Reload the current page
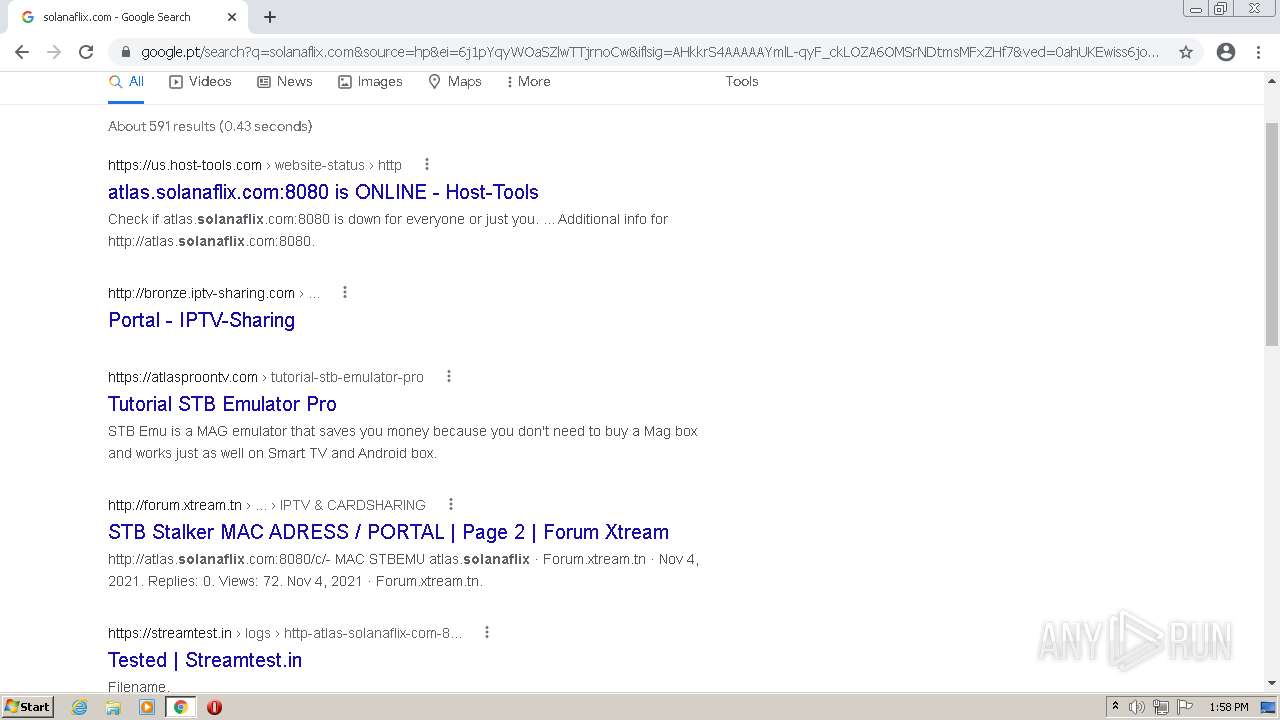This screenshot has height=720, width=1280. click(86, 52)
